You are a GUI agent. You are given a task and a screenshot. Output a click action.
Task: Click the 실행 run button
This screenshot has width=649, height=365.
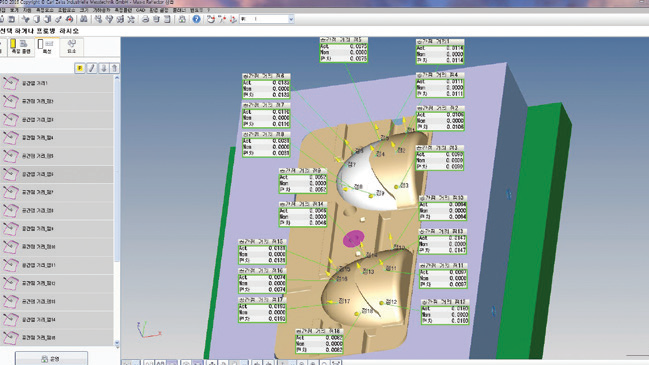click(x=51, y=358)
